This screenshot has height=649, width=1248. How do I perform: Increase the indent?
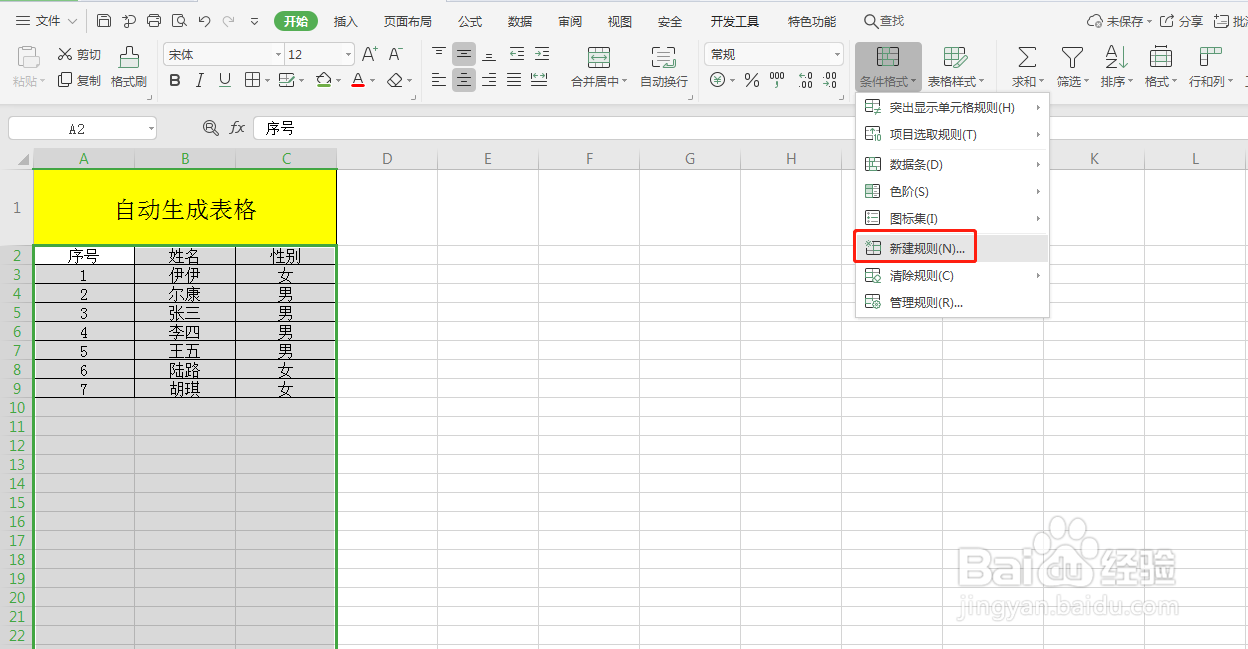541,54
